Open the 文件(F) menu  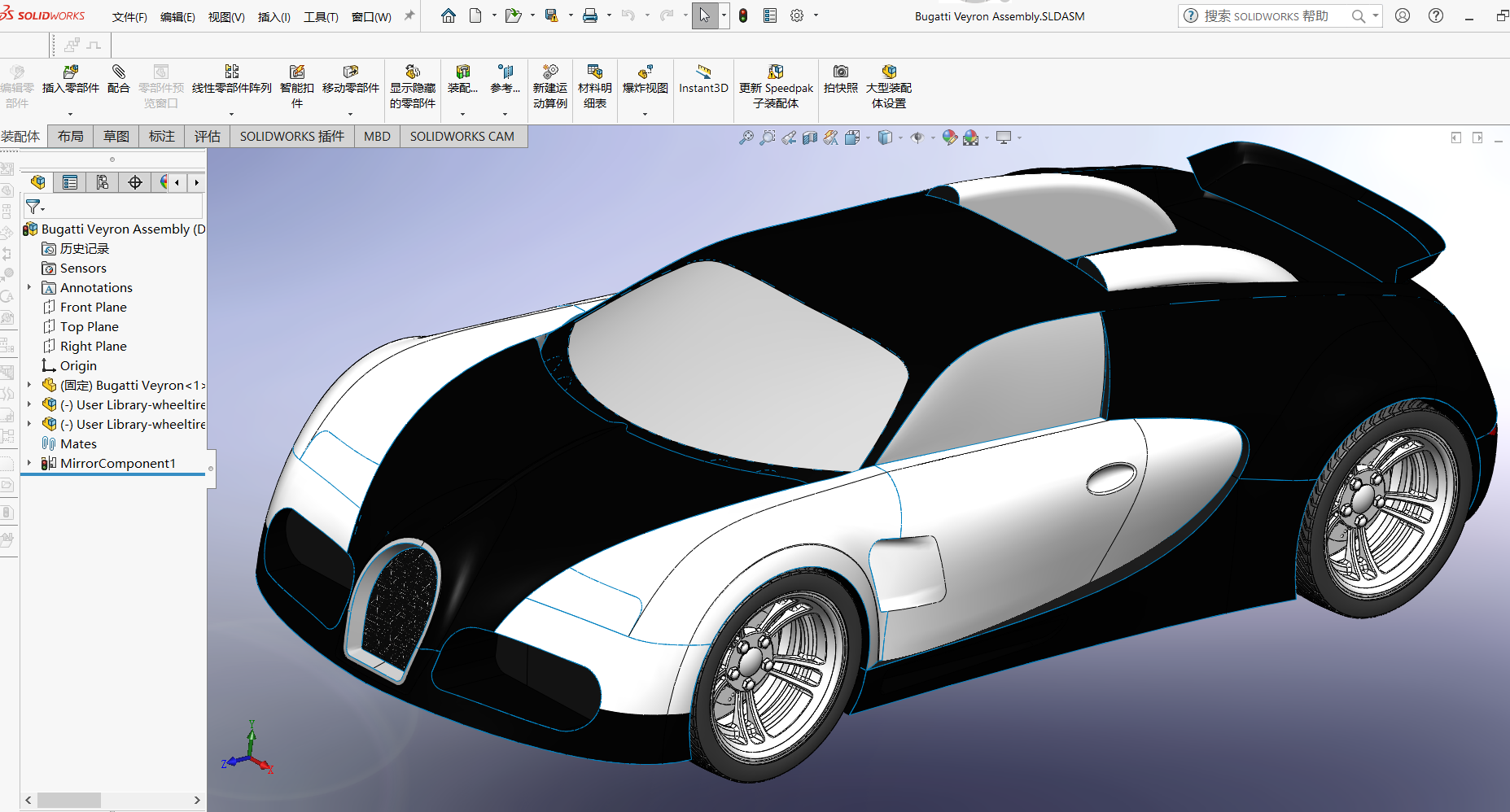[129, 17]
